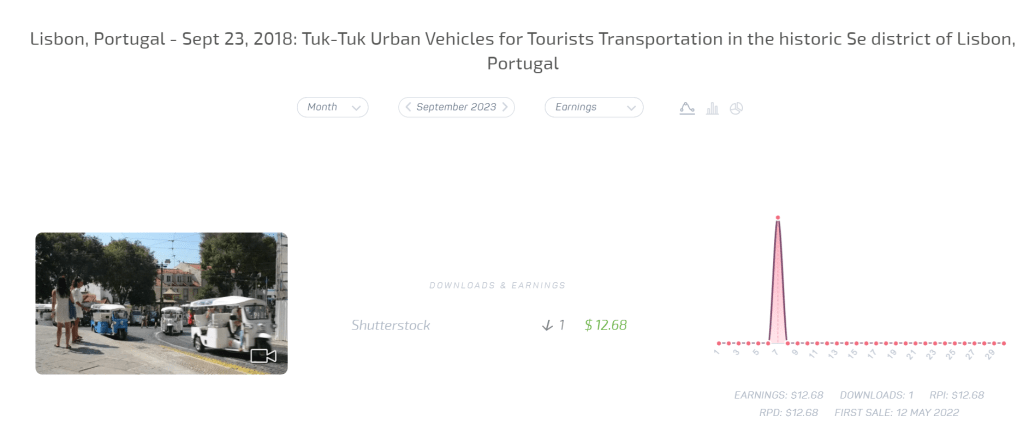1023x428 pixels.
Task: Open the Earnings metric dropdown
Action: click(593, 107)
